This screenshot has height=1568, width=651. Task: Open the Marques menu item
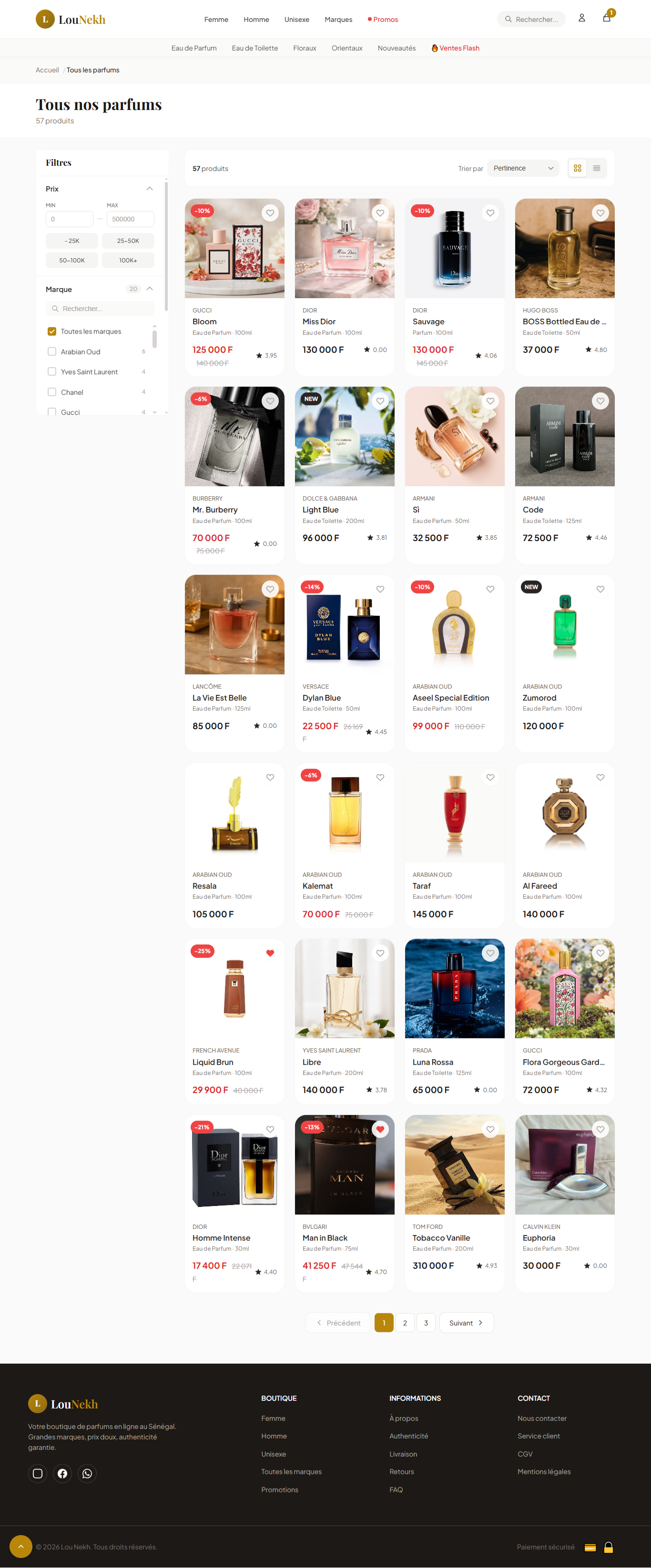pyautogui.click(x=338, y=20)
